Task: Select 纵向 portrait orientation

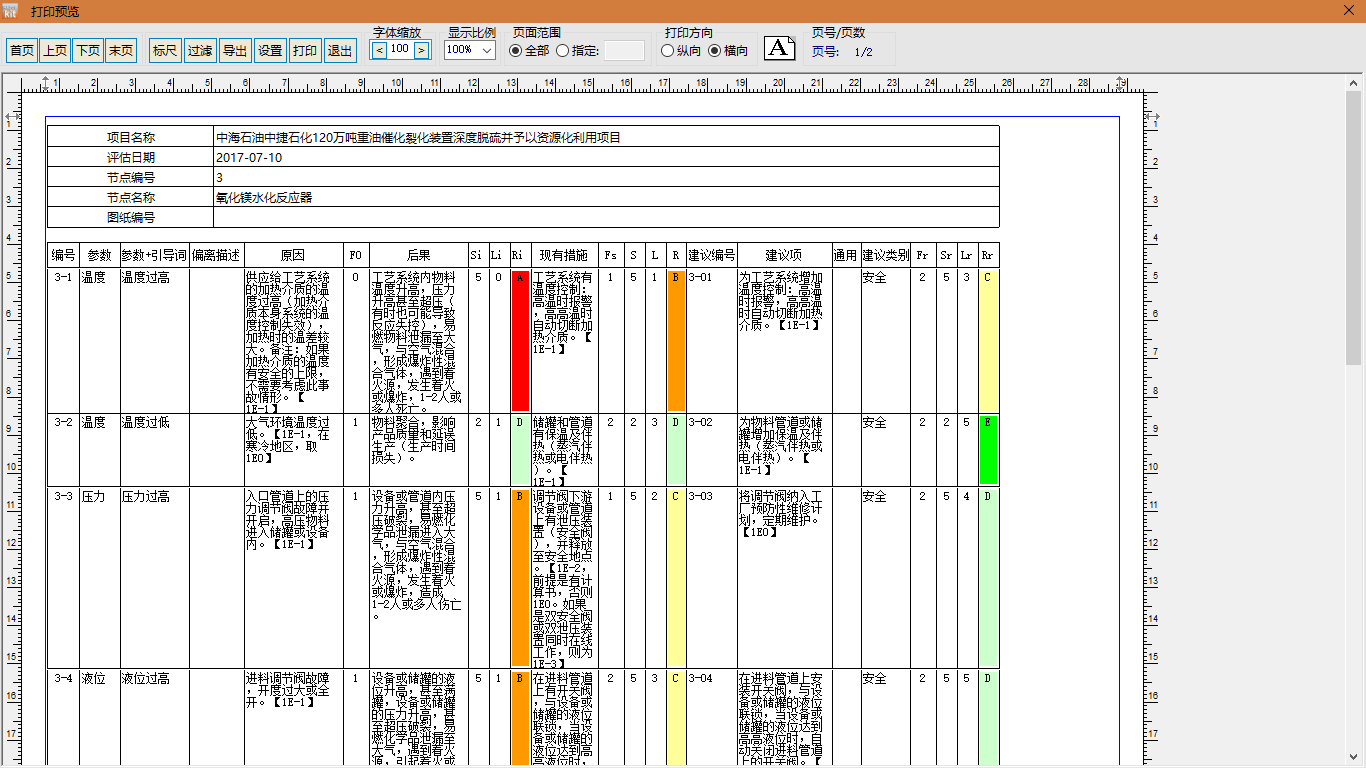Action: (x=681, y=50)
